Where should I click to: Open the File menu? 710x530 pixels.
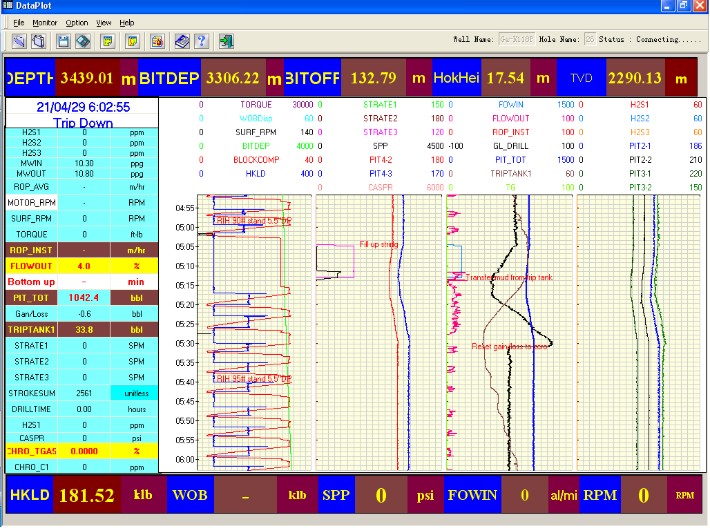click(x=18, y=21)
